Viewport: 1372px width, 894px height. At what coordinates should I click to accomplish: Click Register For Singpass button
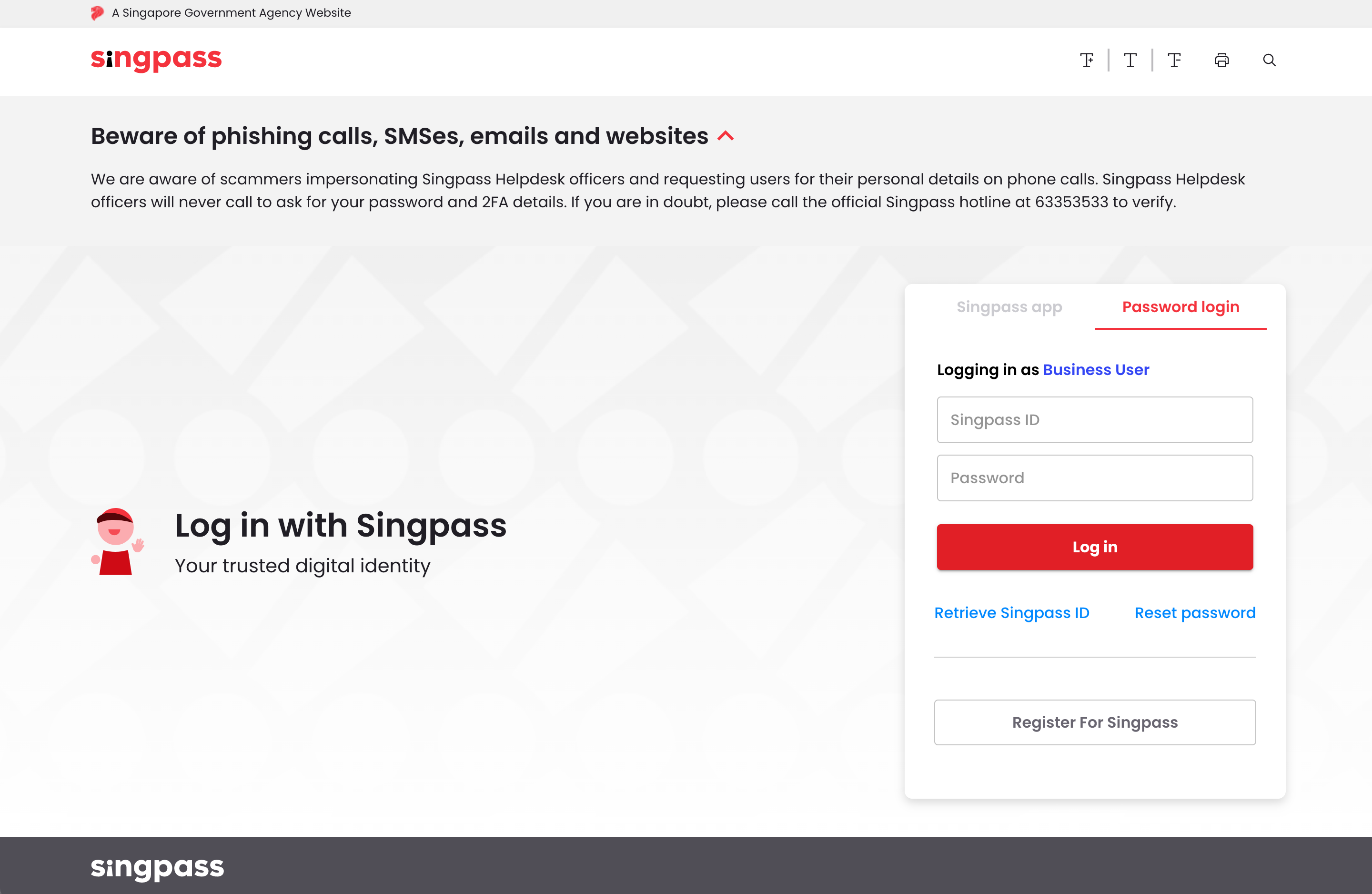(1095, 723)
